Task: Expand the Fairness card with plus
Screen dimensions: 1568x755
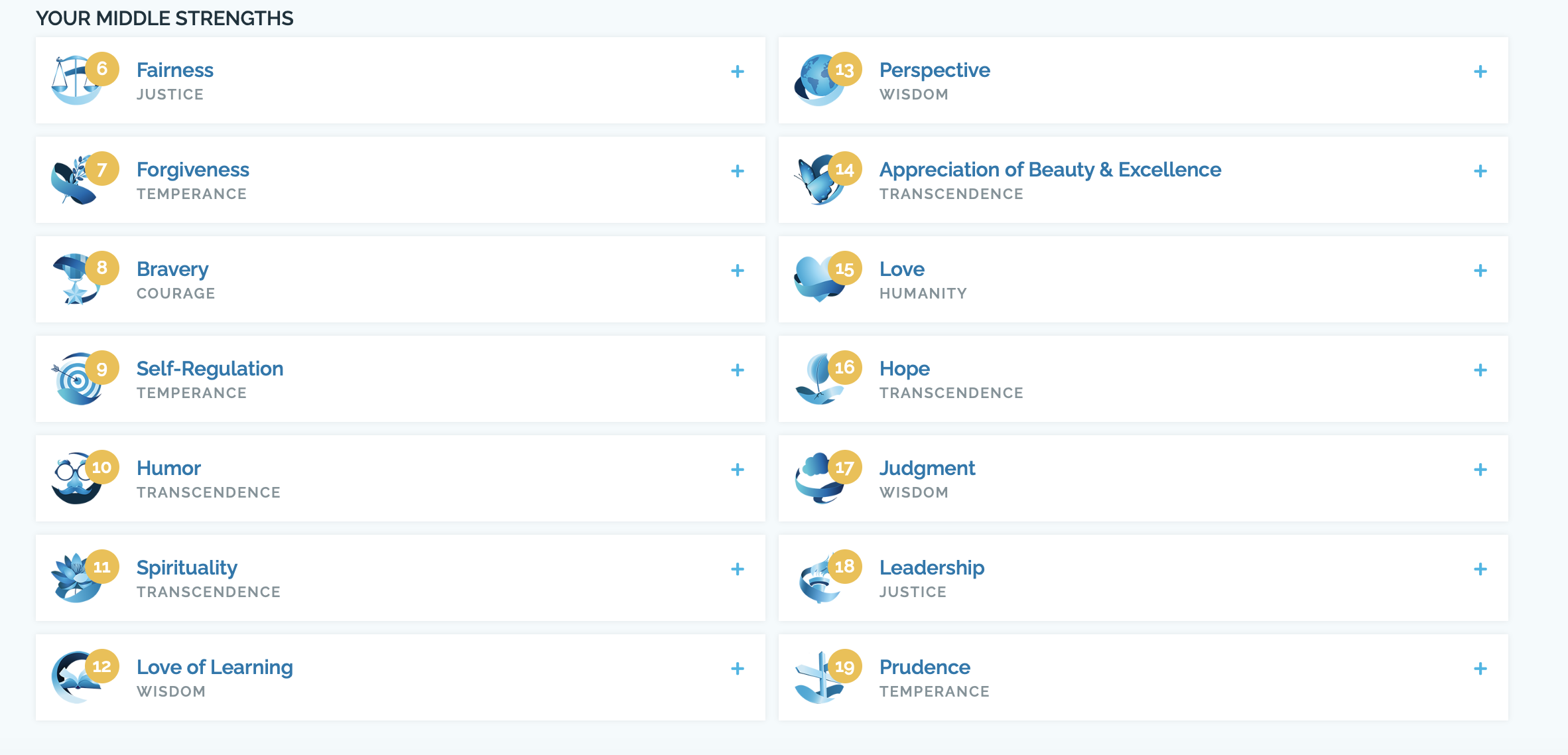Action: click(x=738, y=72)
